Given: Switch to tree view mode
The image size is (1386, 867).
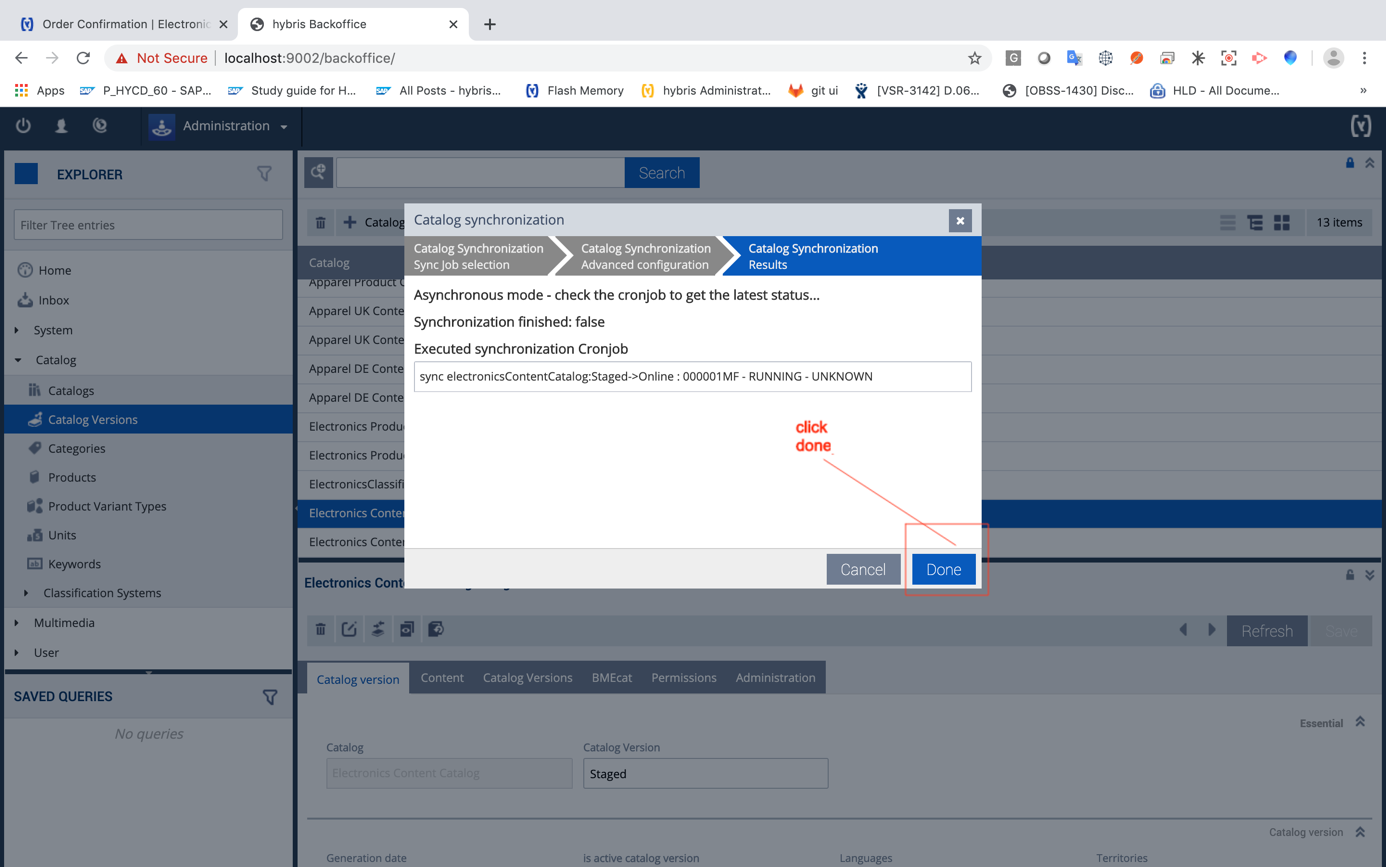Looking at the screenshot, I should [1255, 223].
